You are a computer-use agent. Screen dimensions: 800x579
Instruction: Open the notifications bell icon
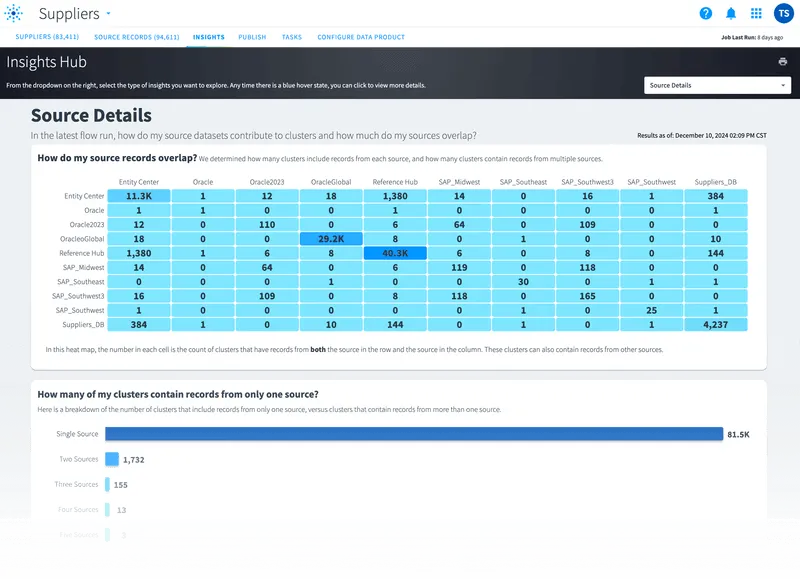tap(731, 13)
